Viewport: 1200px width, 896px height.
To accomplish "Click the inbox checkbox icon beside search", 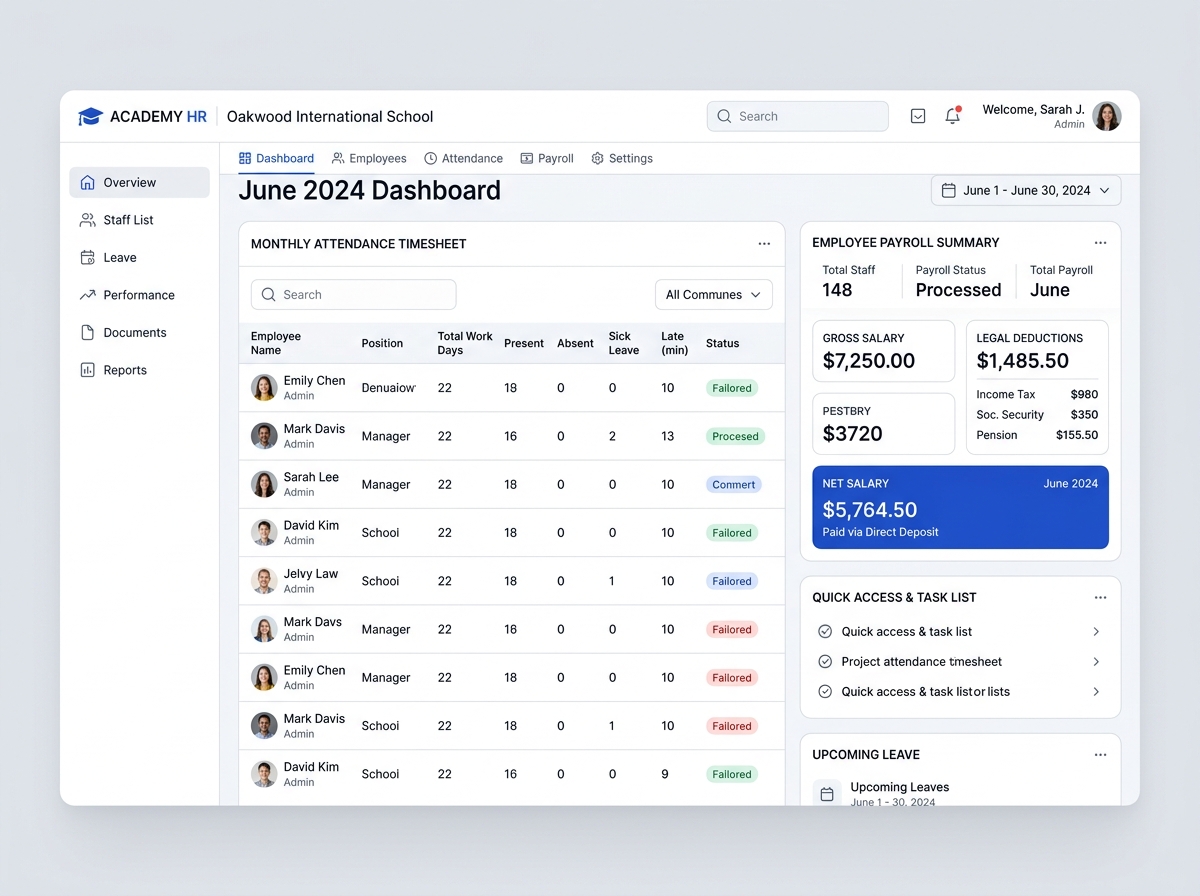I will (918, 116).
